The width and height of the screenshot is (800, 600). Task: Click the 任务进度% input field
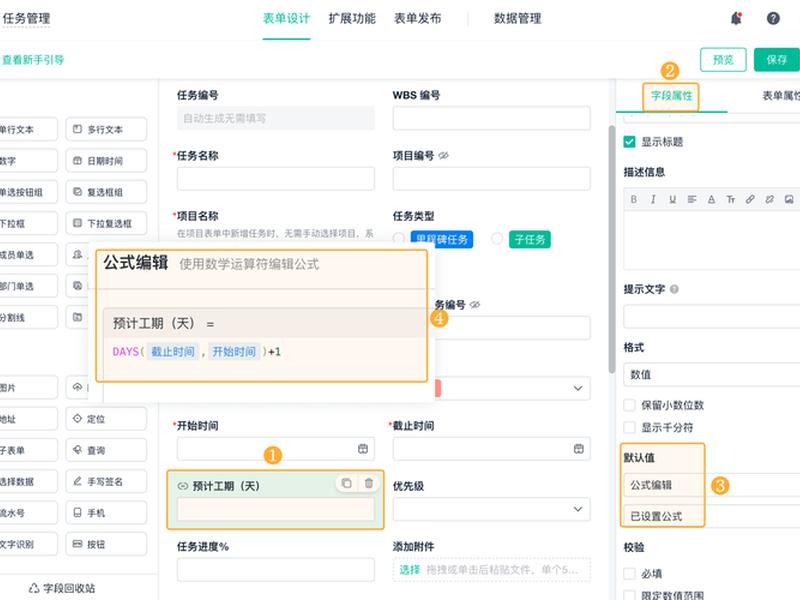[x=276, y=569]
